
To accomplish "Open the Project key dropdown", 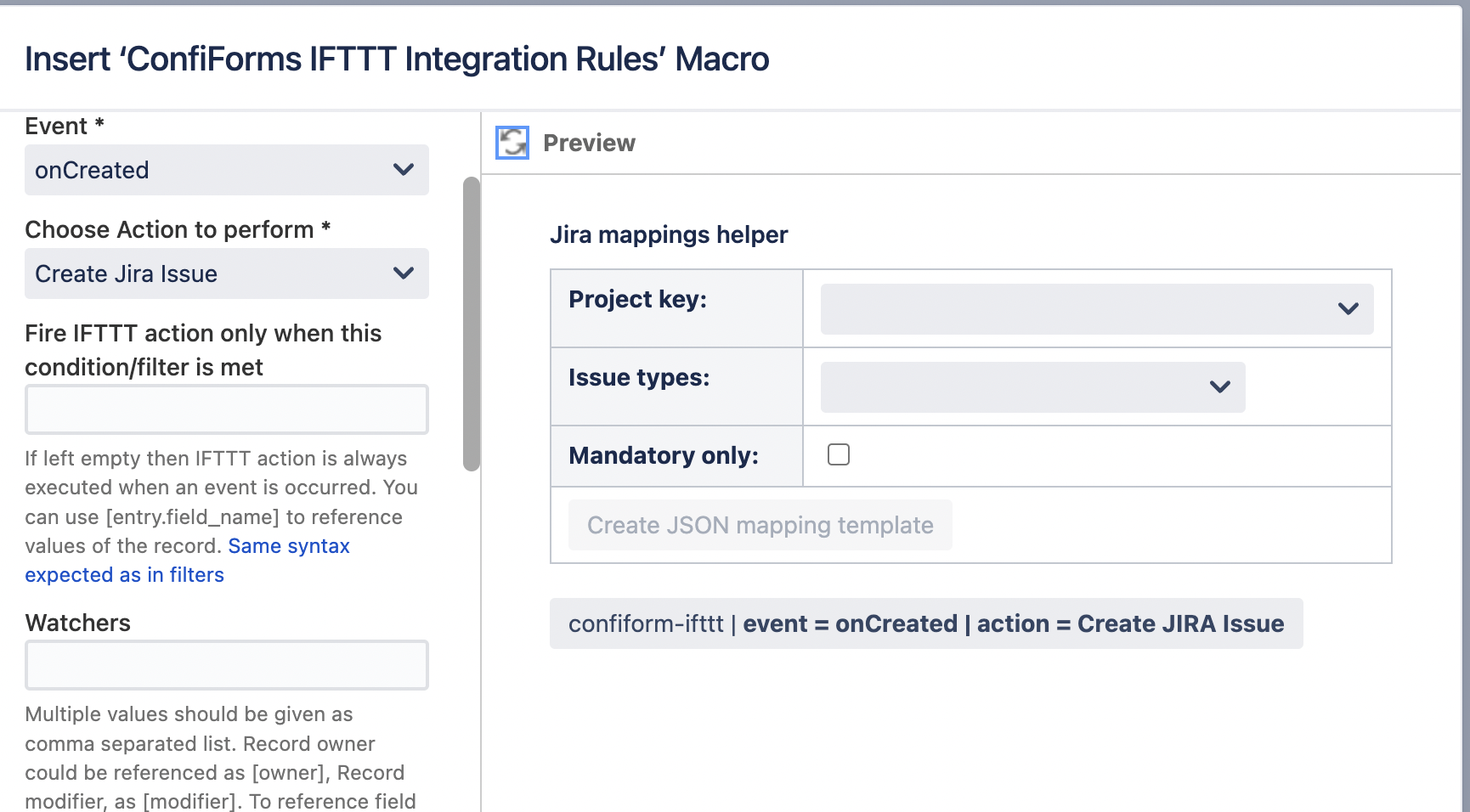I will click(1095, 308).
